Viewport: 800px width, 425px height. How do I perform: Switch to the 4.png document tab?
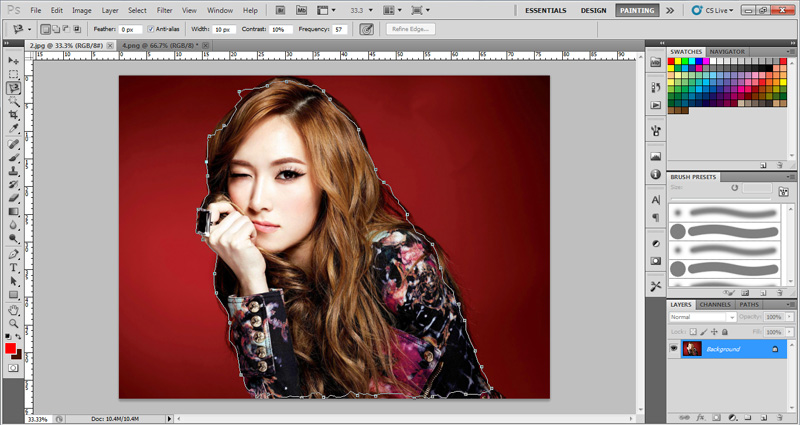[158, 45]
